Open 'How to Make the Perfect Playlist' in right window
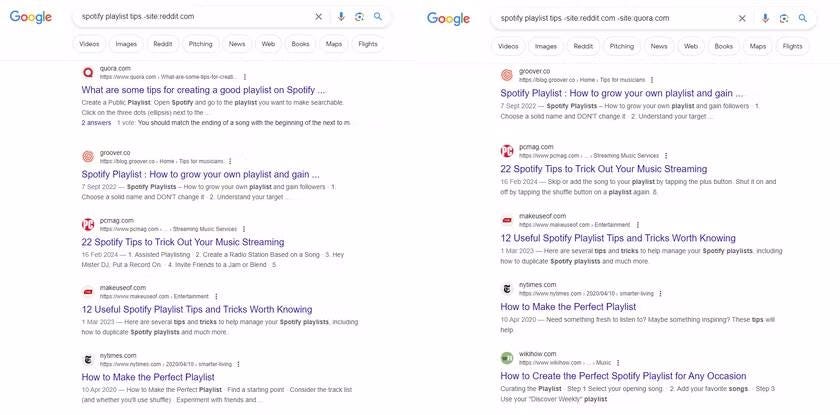 [568, 307]
